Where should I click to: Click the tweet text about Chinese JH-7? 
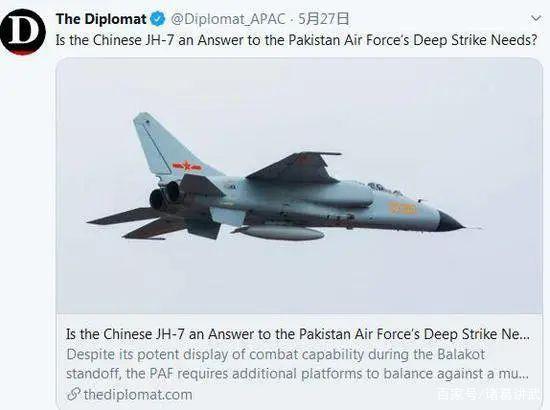pyautogui.click(x=296, y=40)
